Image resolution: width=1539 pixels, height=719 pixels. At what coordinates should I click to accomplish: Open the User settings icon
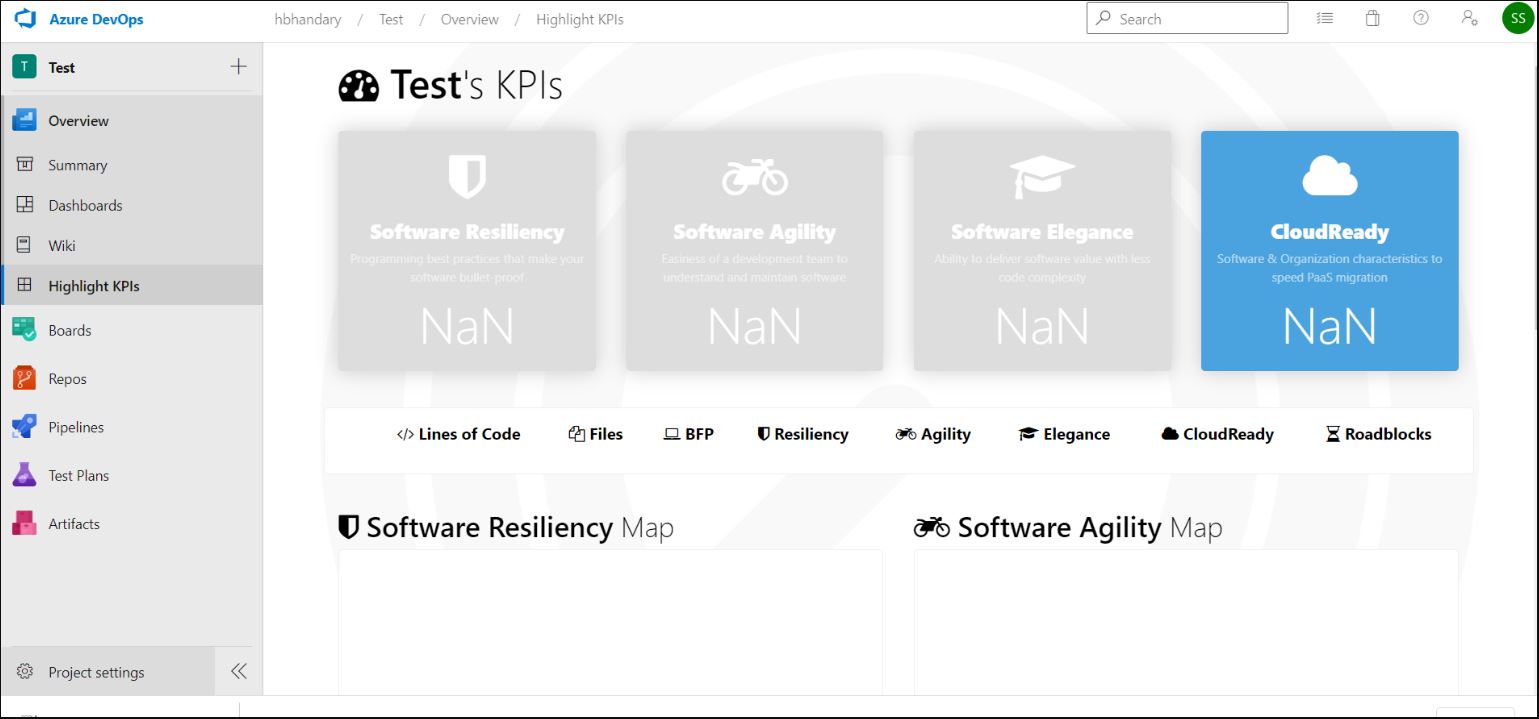click(1469, 18)
